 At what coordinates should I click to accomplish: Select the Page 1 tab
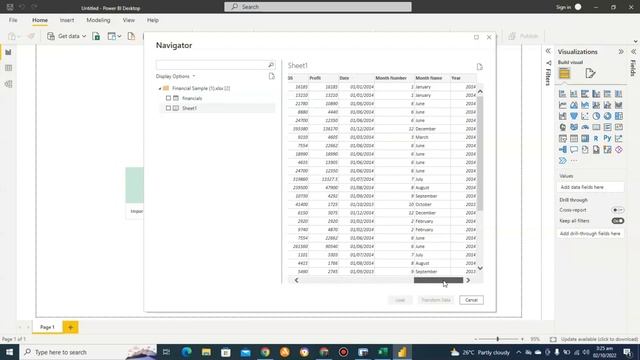47,327
